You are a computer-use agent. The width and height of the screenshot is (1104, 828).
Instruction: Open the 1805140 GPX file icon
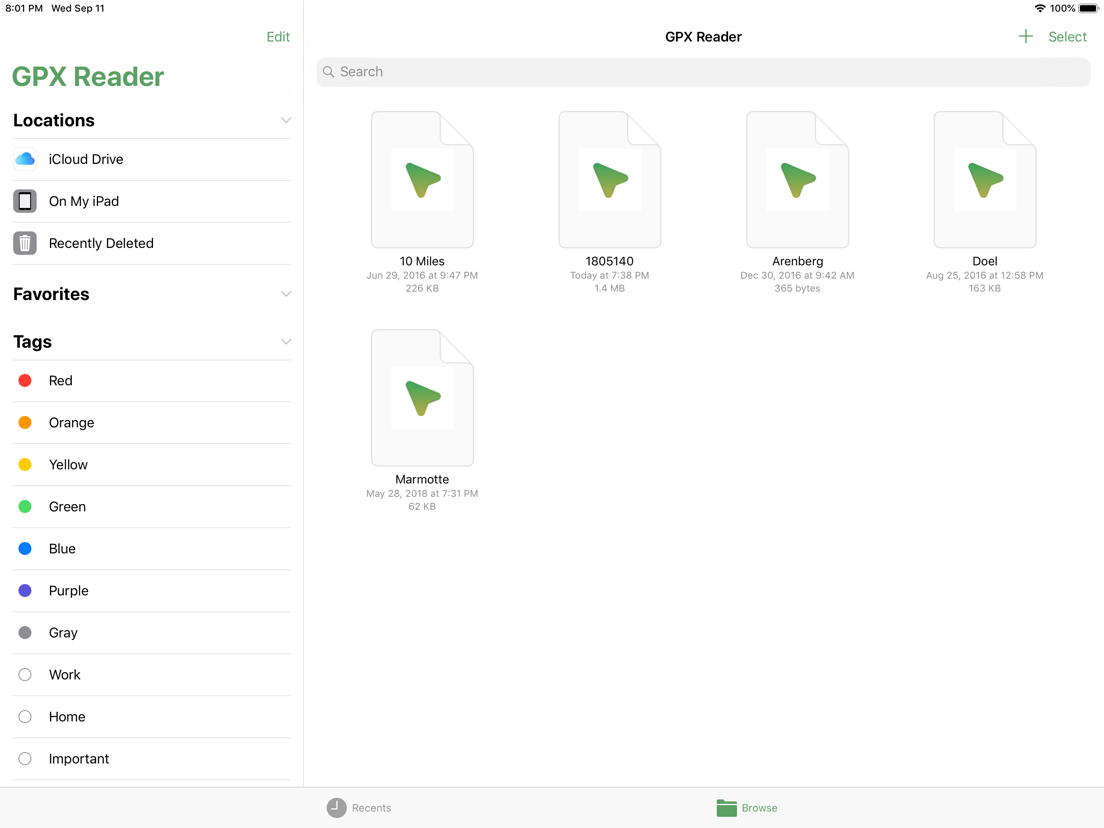(x=609, y=180)
